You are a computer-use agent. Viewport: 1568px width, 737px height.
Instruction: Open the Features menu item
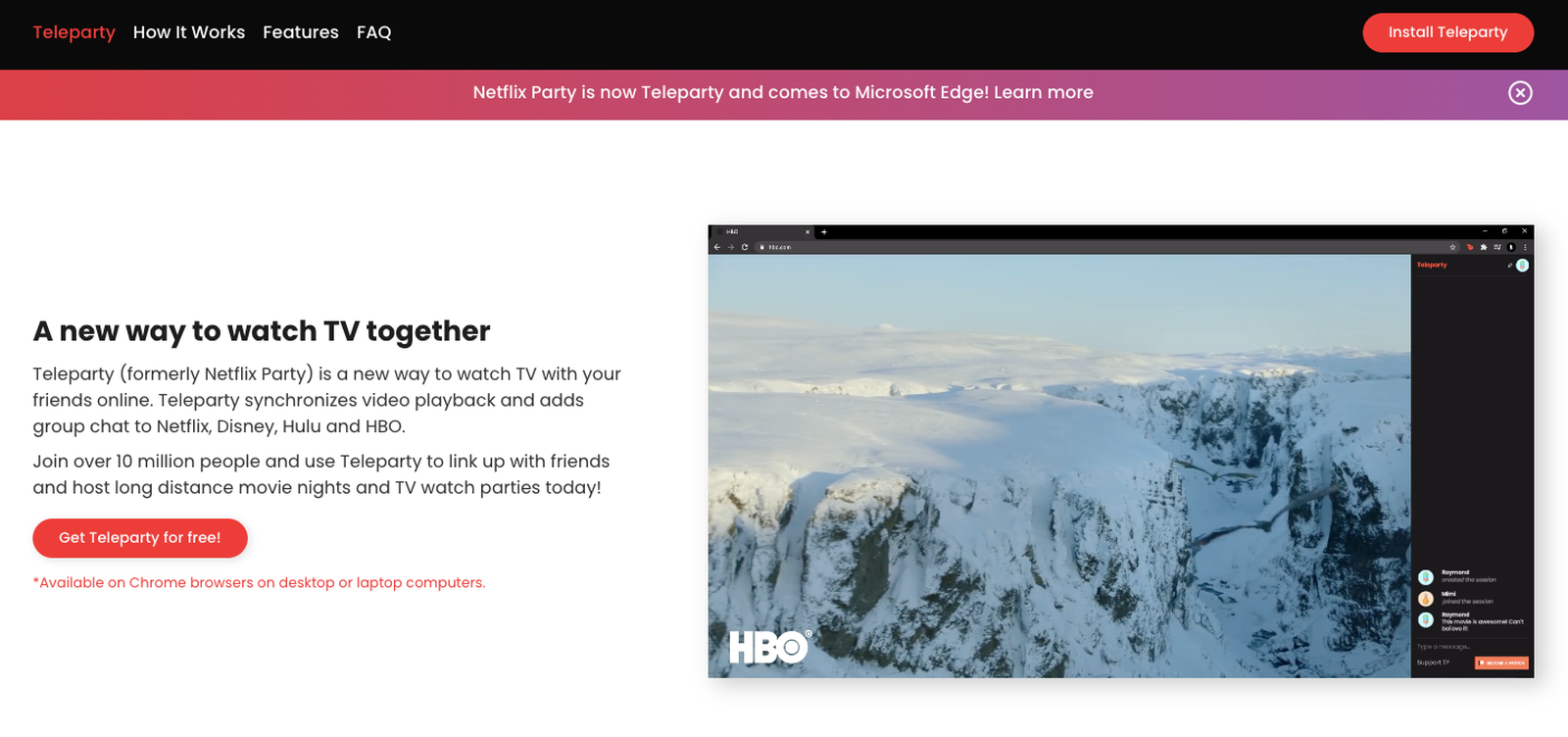pos(301,32)
